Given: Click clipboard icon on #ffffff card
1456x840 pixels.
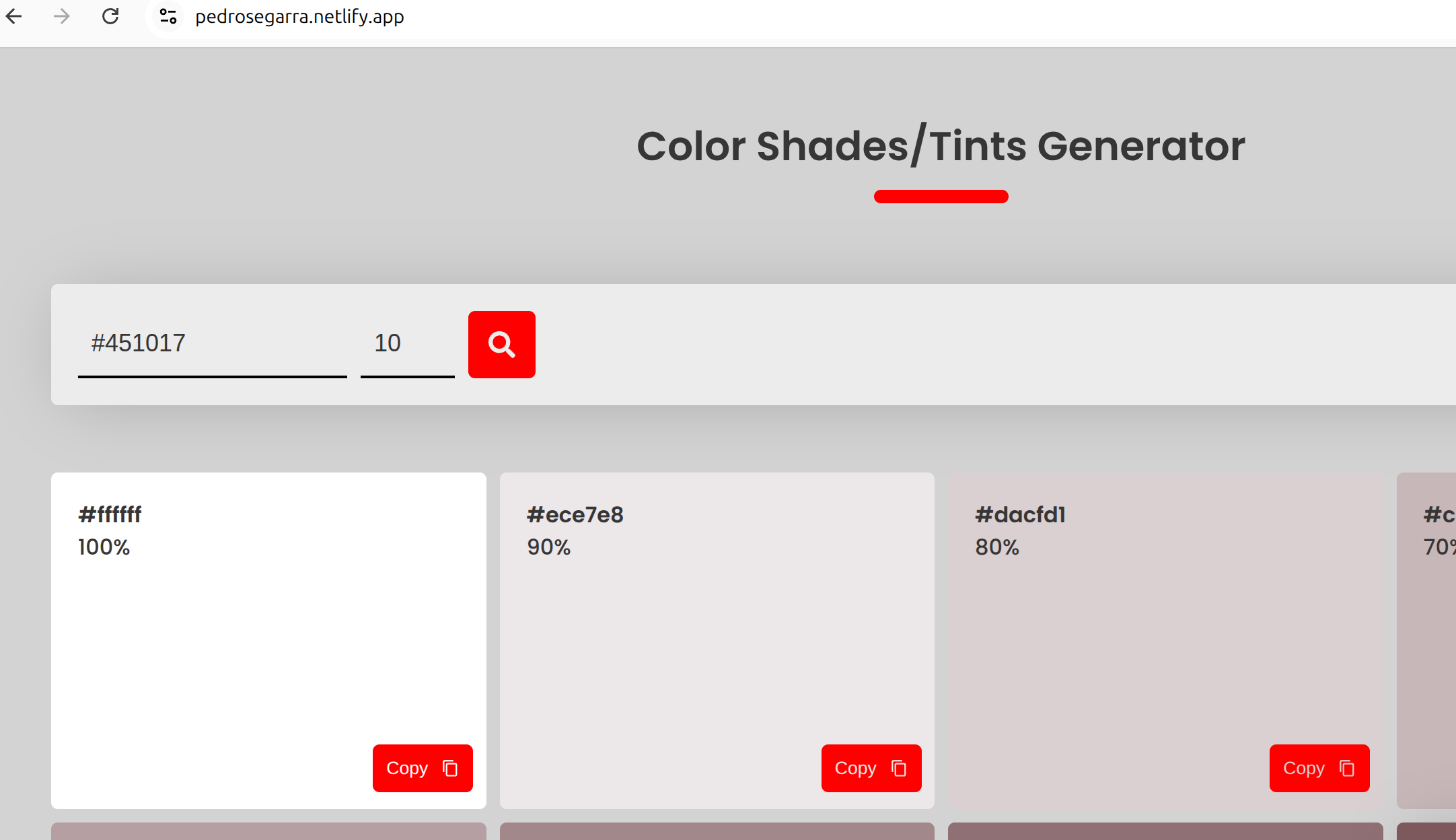Looking at the screenshot, I should click(x=450, y=768).
